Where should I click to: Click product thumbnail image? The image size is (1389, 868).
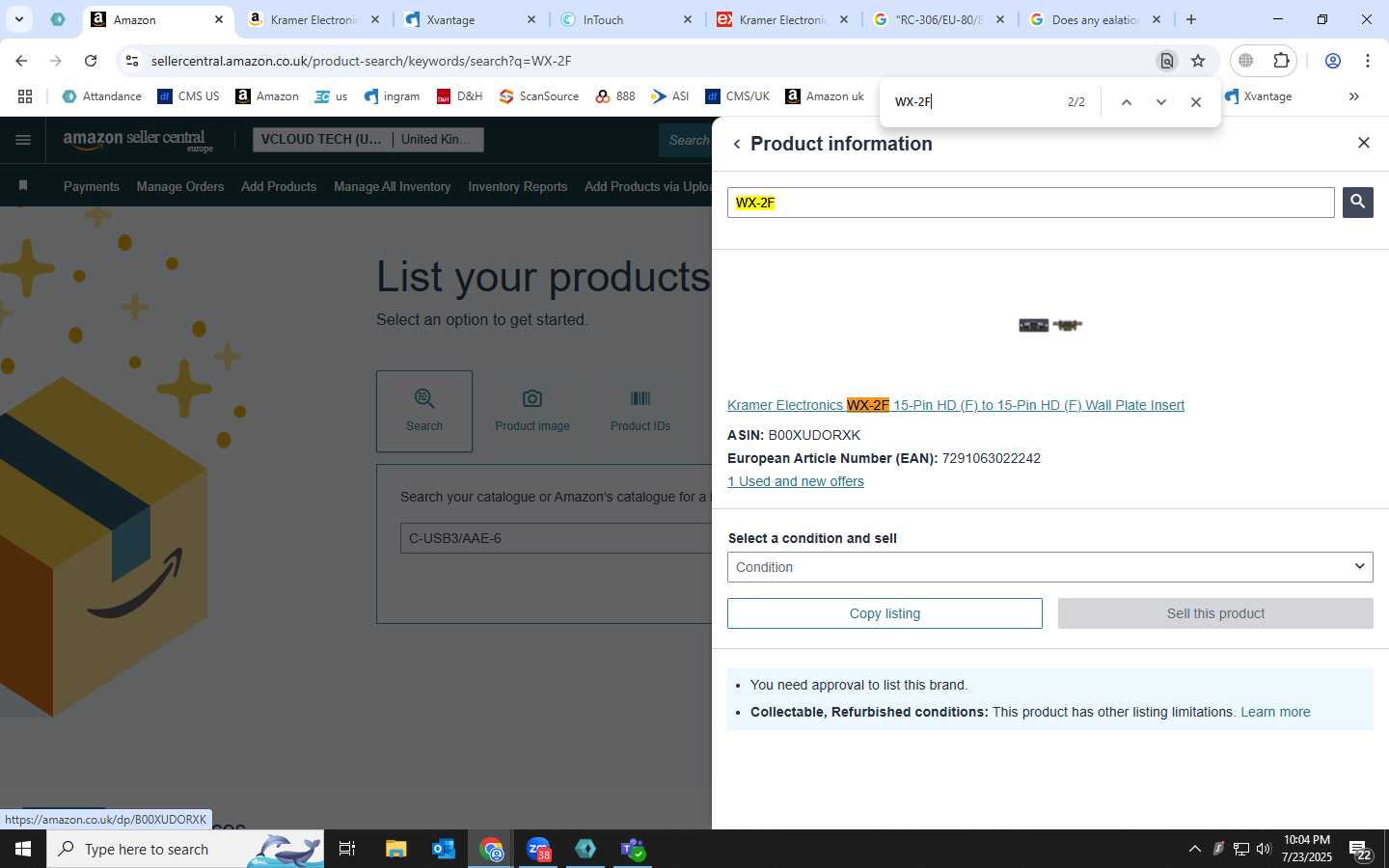point(1050,325)
